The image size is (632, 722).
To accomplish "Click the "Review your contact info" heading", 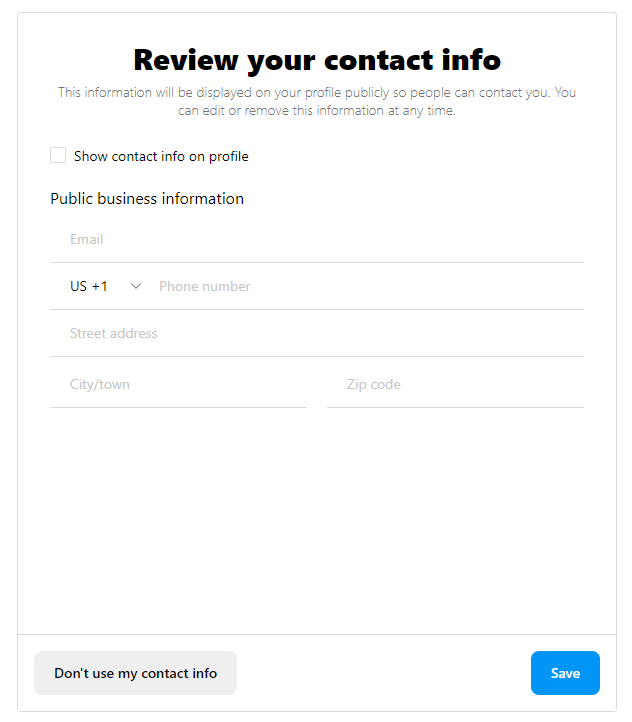I will point(317,60).
